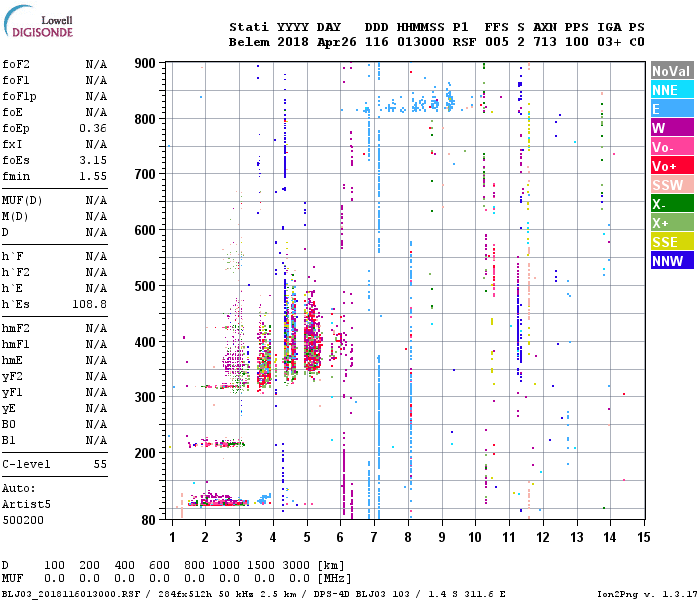Click the [MHz] unit label
Image resolution: width=700 pixels, height=600 pixels.
[334, 578]
